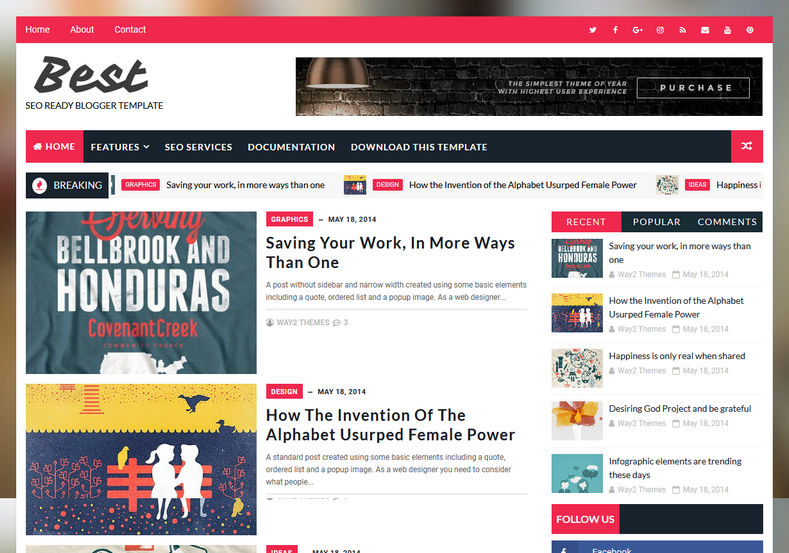Expand the Features dropdown menu

[x=120, y=147]
